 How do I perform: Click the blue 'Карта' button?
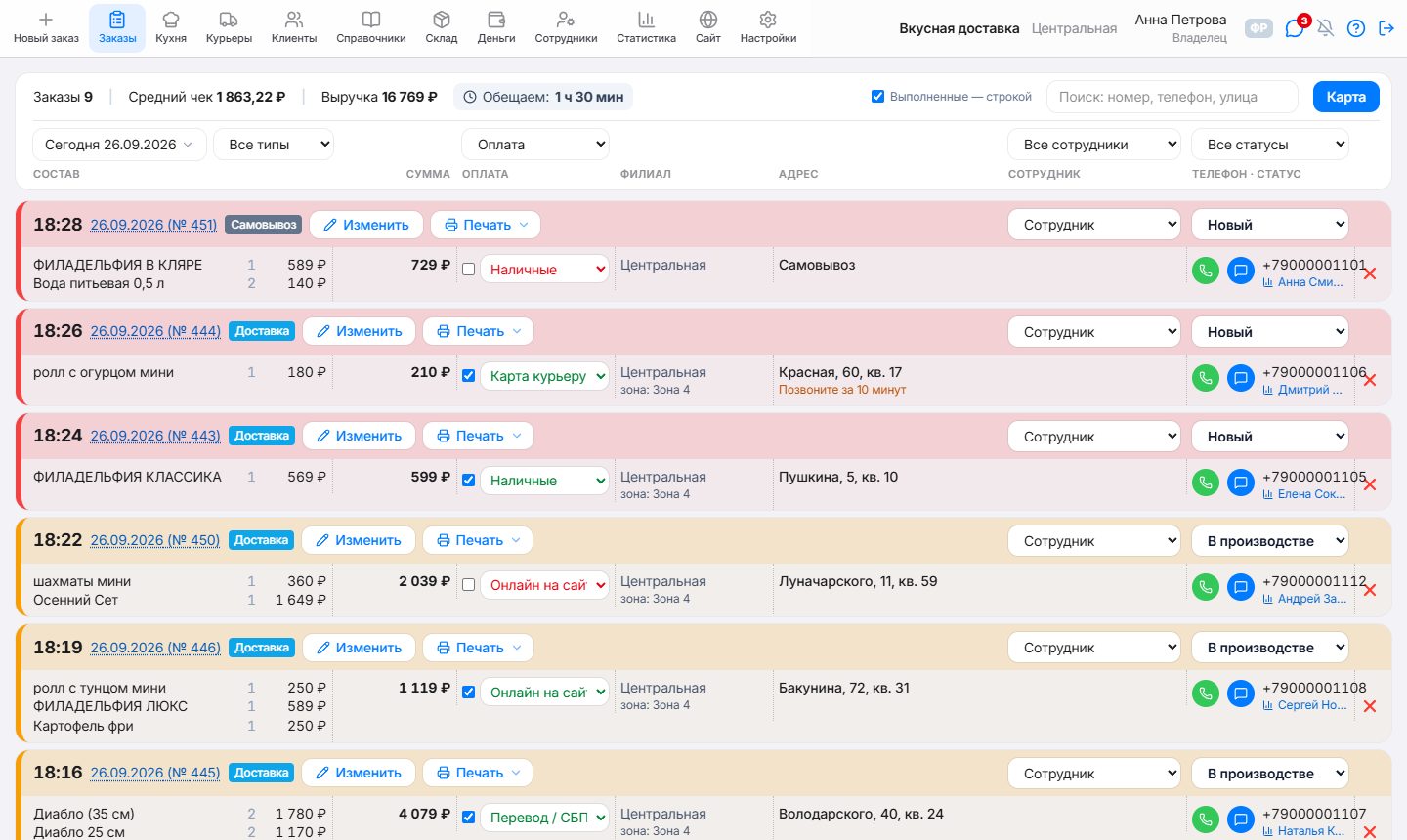(x=1346, y=97)
